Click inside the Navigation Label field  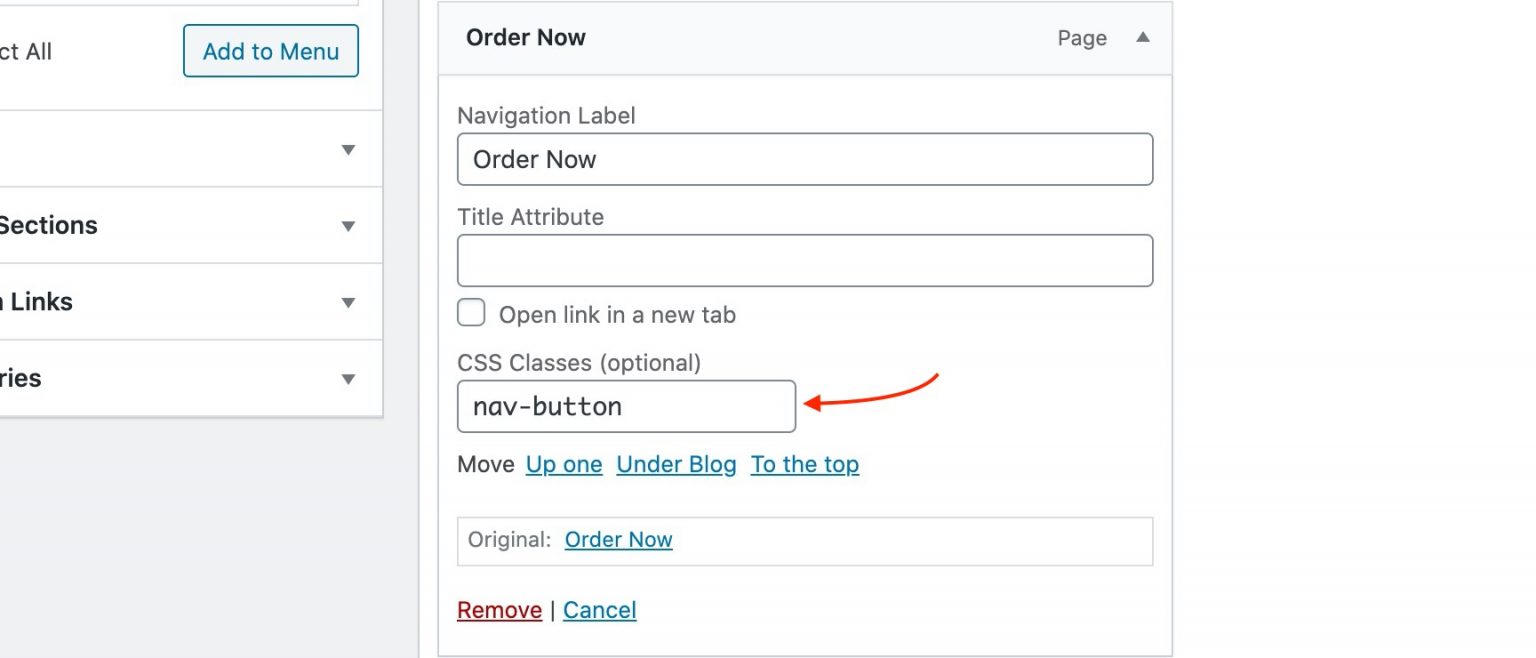pyautogui.click(x=805, y=159)
